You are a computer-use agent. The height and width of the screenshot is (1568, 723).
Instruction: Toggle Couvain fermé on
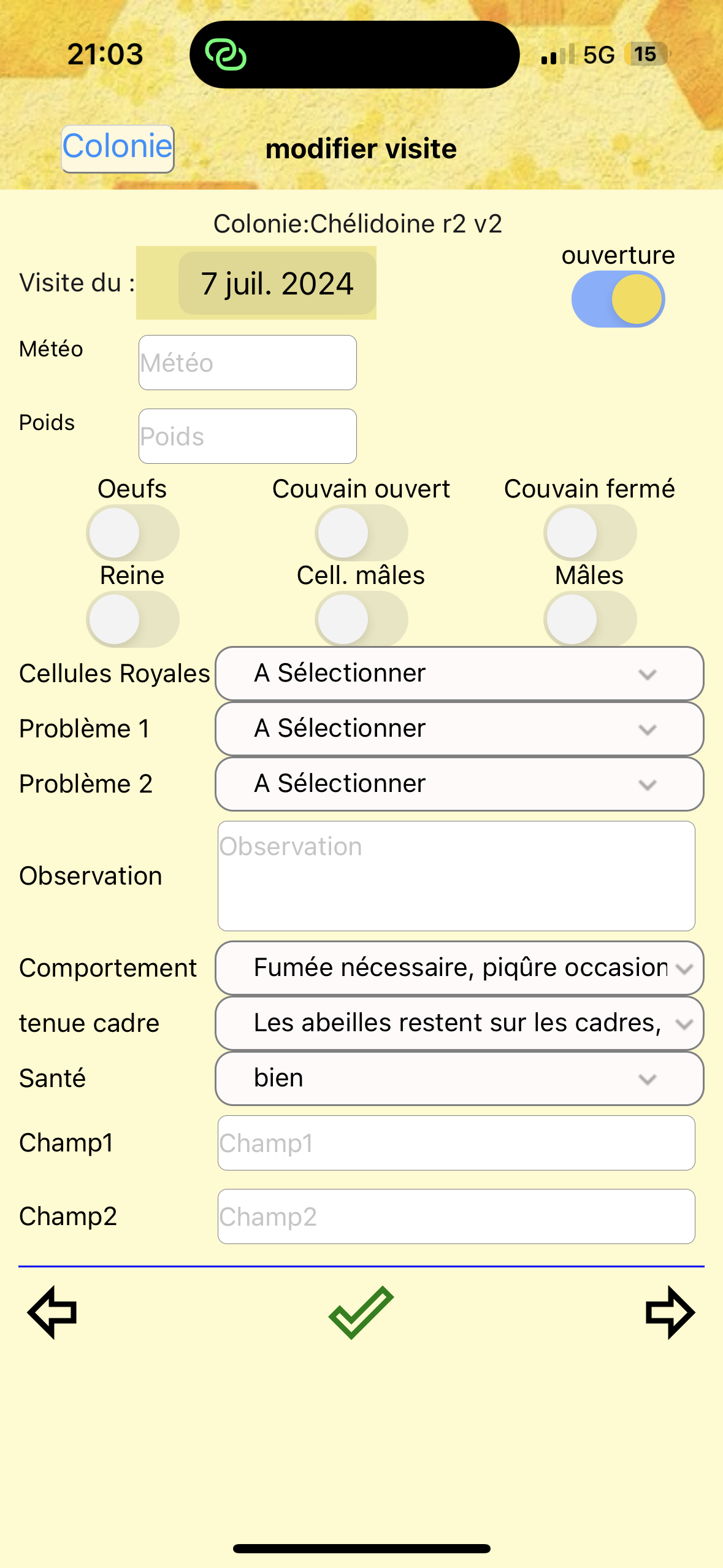(590, 532)
